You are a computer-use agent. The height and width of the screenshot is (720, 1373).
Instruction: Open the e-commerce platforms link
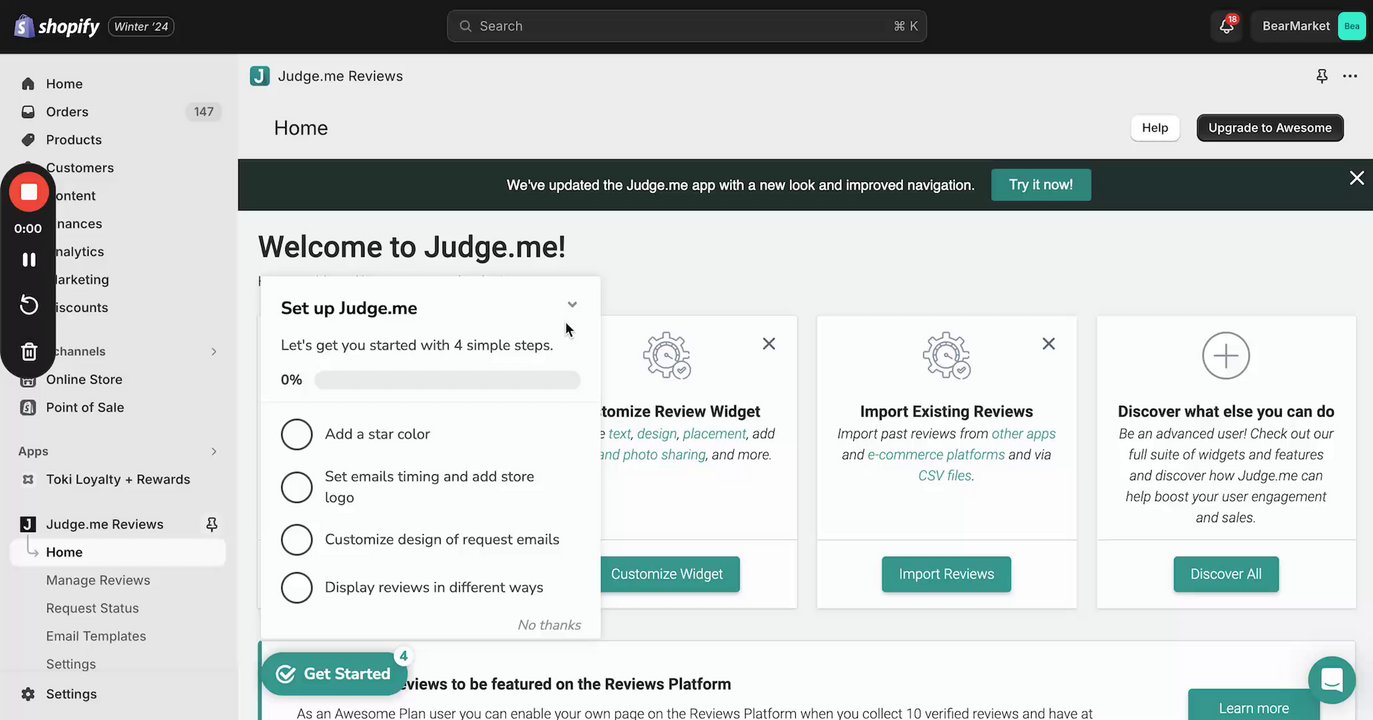point(936,455)
